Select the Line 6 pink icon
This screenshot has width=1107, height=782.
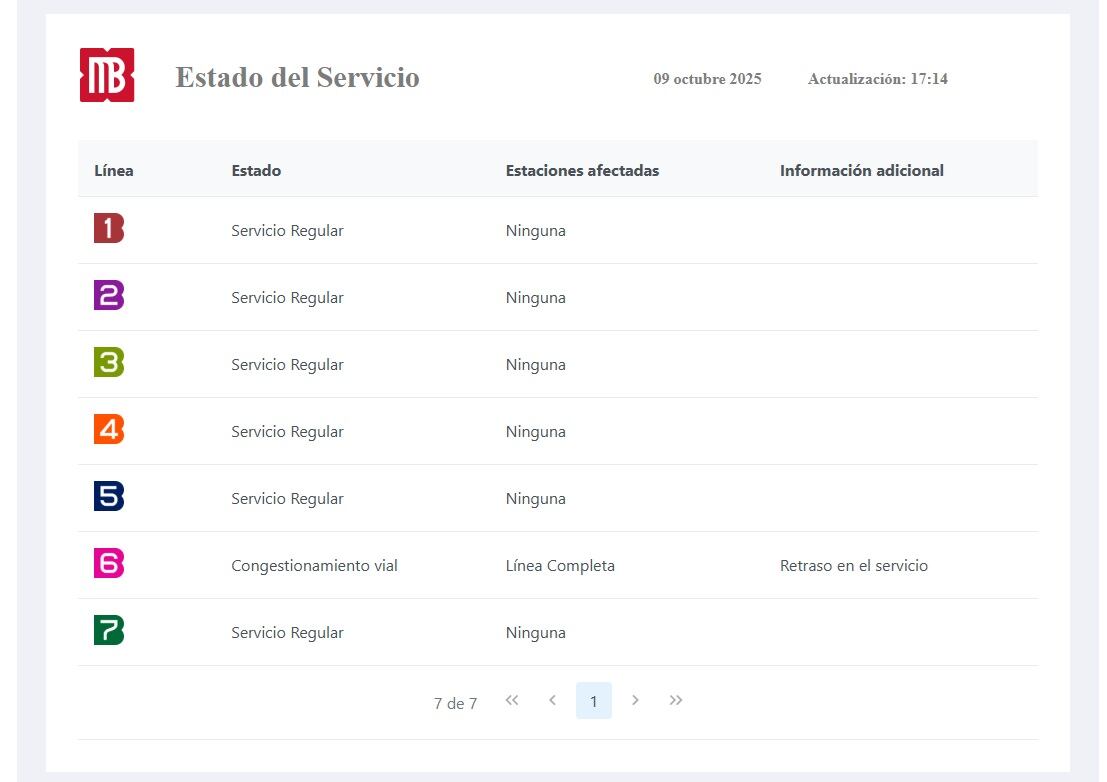click(109, 563)
